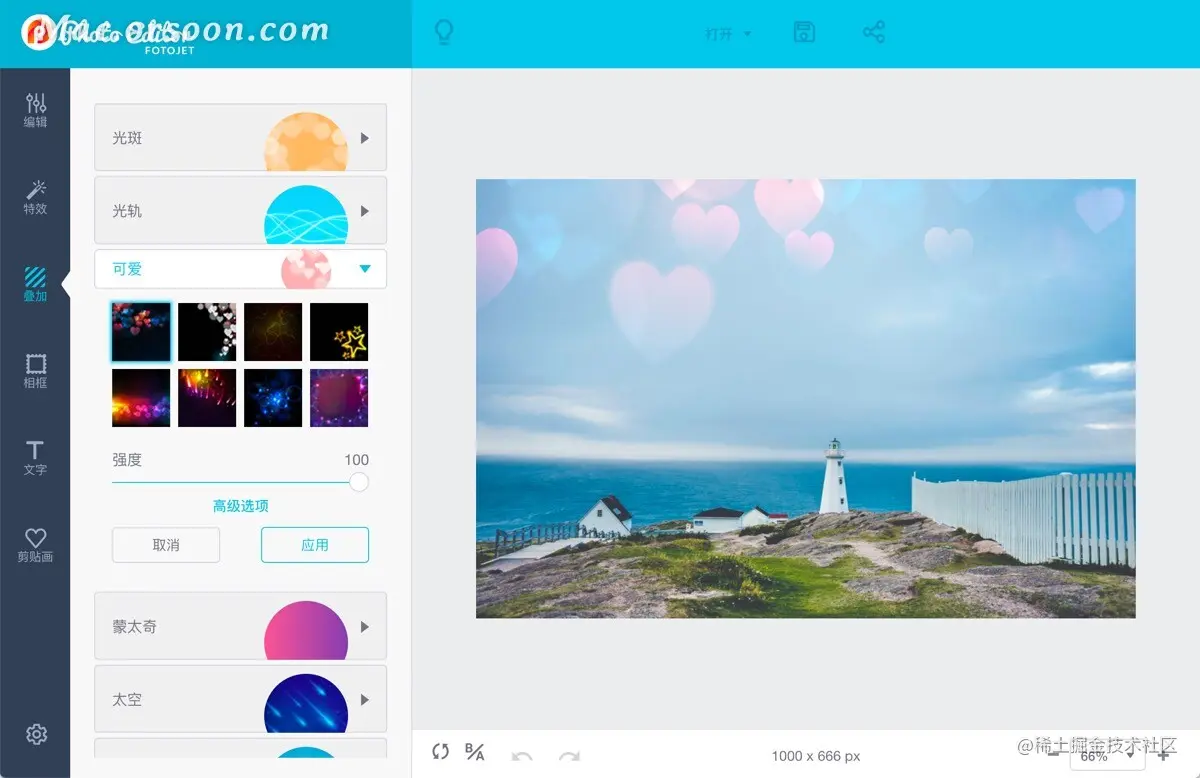Click the reset rotate arrows icon
Image resolution: width=1200 pixels, height=778 pixels.
[441, 752]
